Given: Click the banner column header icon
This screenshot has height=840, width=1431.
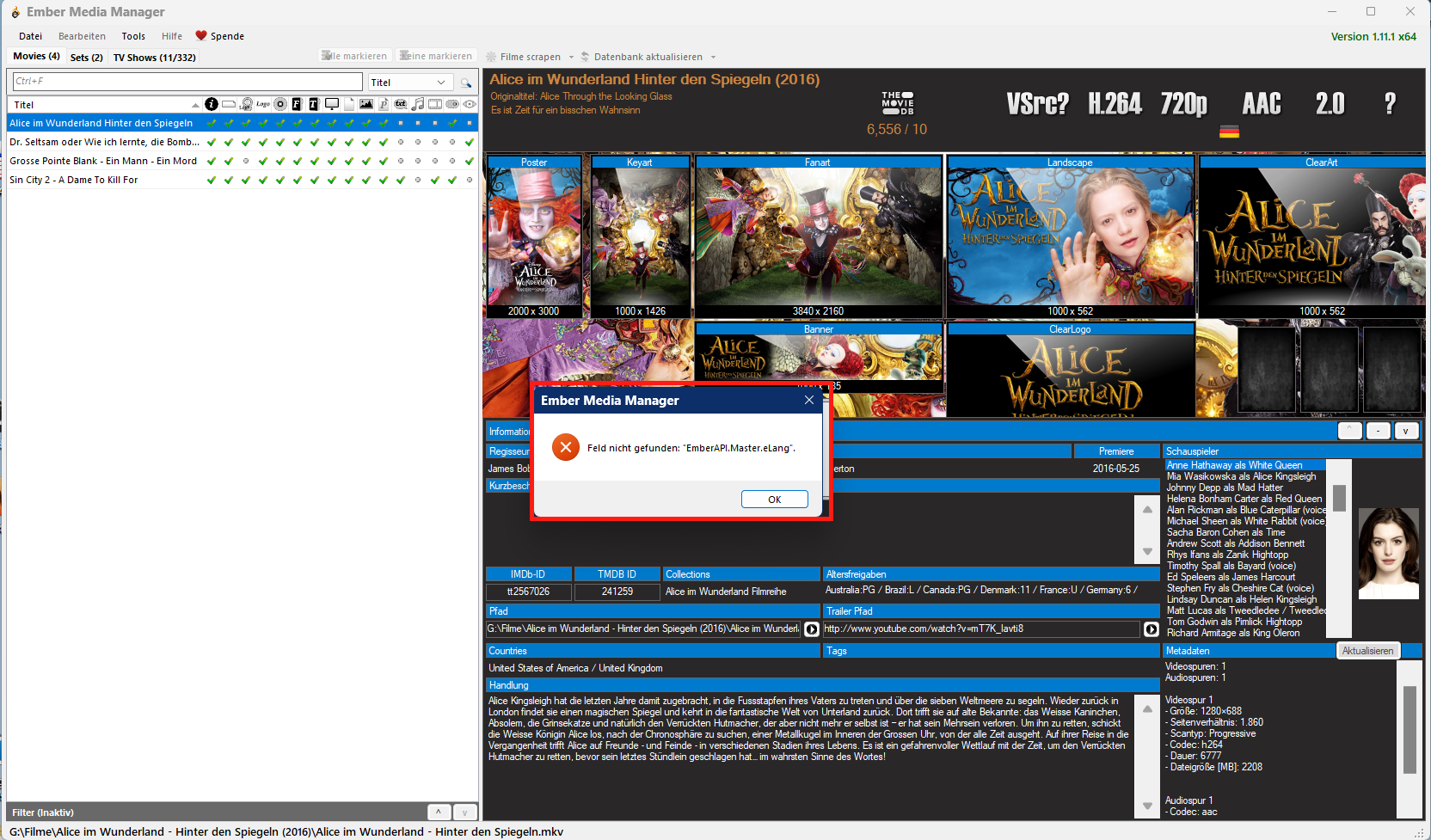Looking at the screenshot, I should click(229, 104).
